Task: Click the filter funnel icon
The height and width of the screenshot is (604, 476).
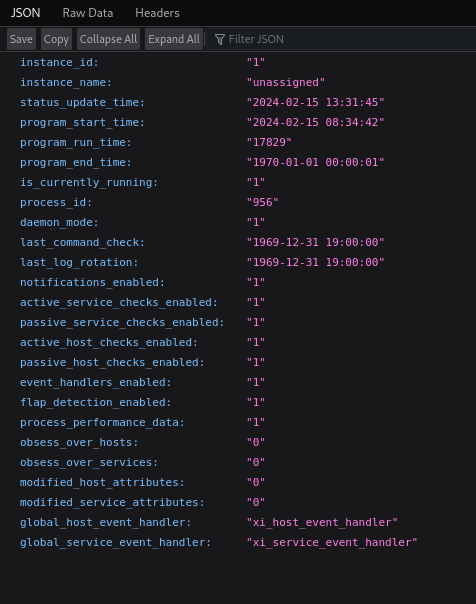Action: (x=220, y=39)
